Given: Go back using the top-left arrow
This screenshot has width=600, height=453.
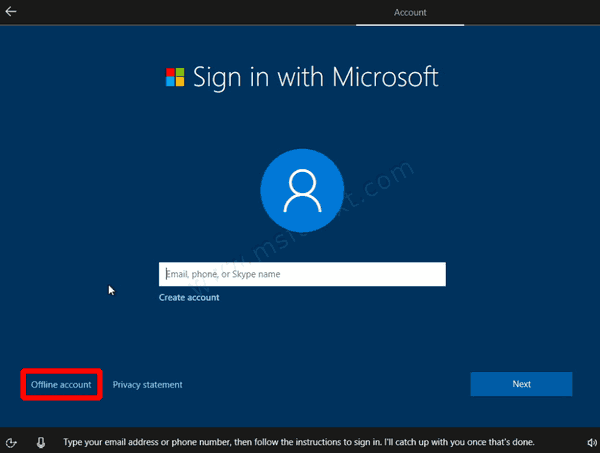Looking at the screenshot, I should [11, 11].
